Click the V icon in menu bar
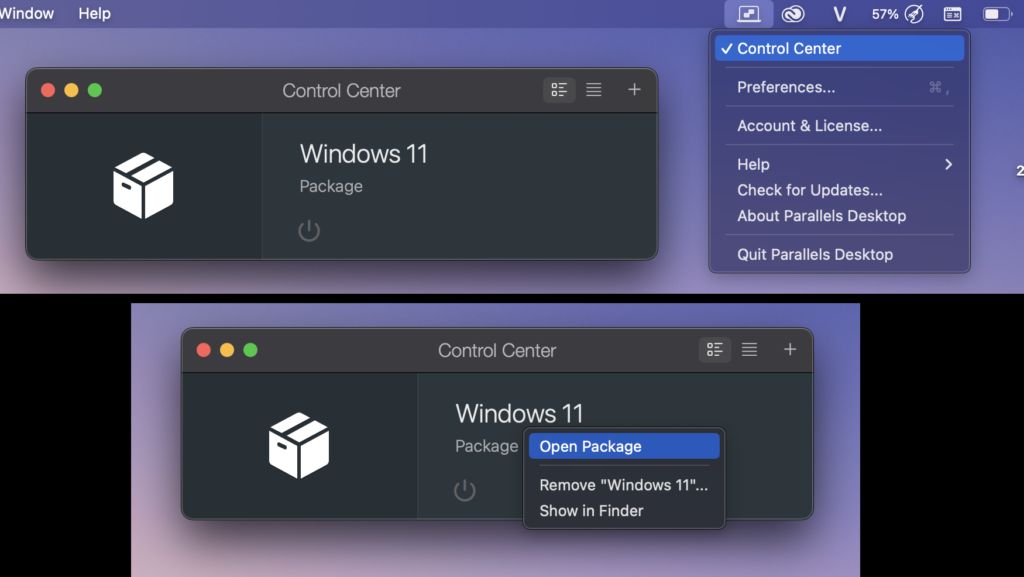The height and width of the screenshot is (577, 1024). pos(840,14)
